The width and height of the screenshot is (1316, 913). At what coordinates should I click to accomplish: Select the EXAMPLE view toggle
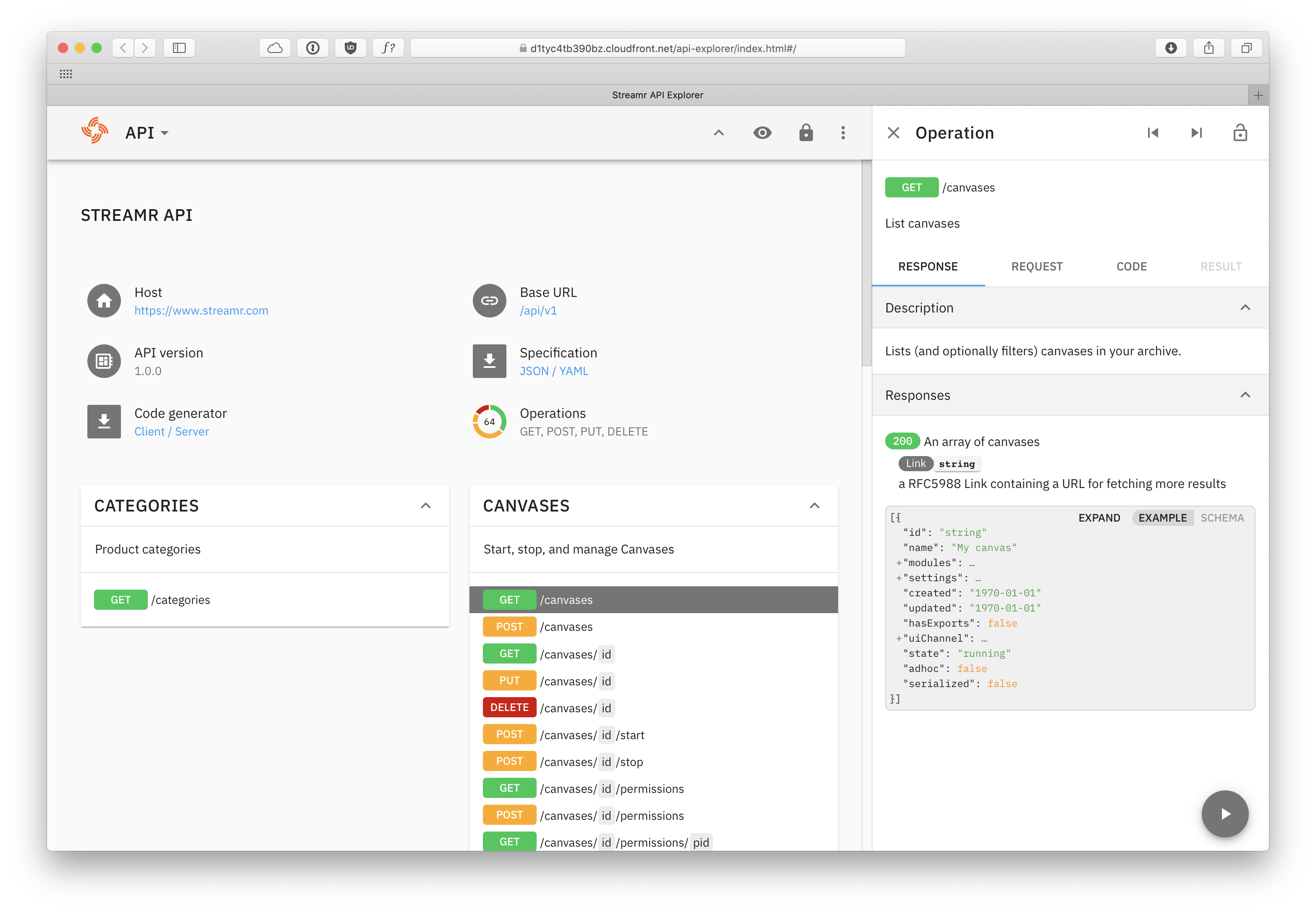tap(1162, 518)
